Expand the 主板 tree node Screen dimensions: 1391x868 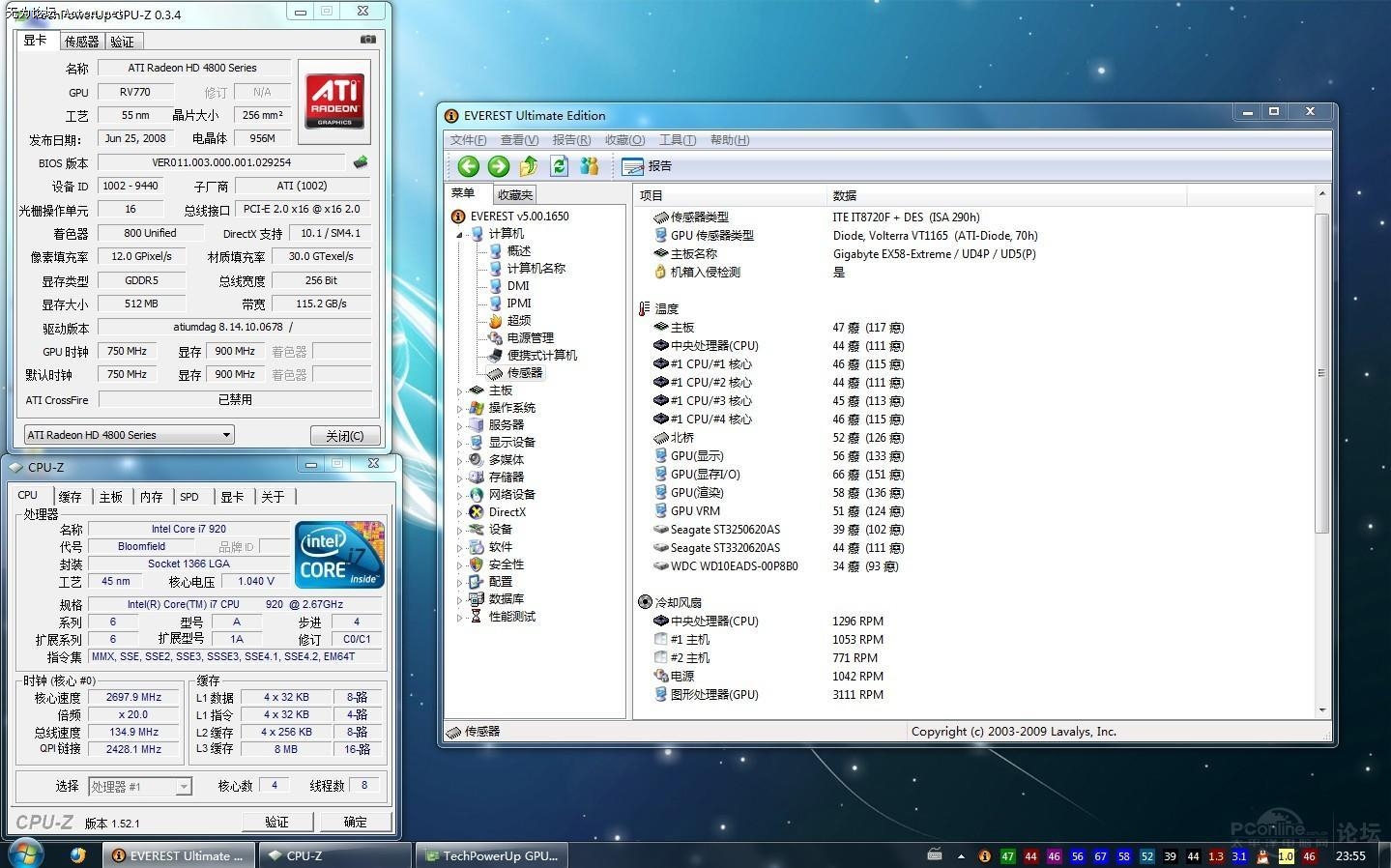tap(460, 391)
